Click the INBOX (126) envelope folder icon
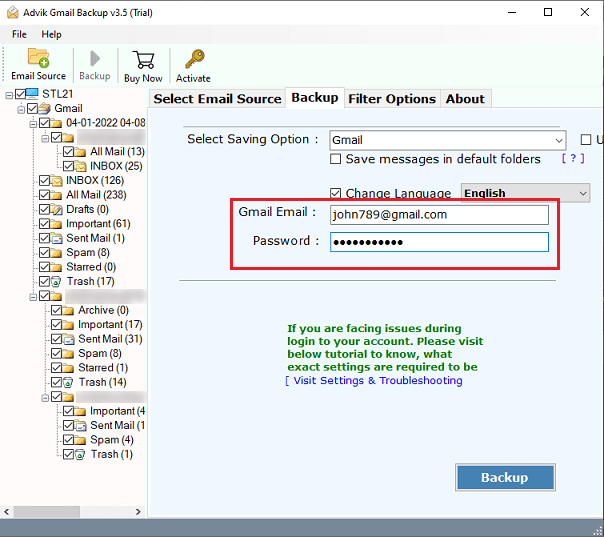Screen dimensions: 604x537 (56, 180)
